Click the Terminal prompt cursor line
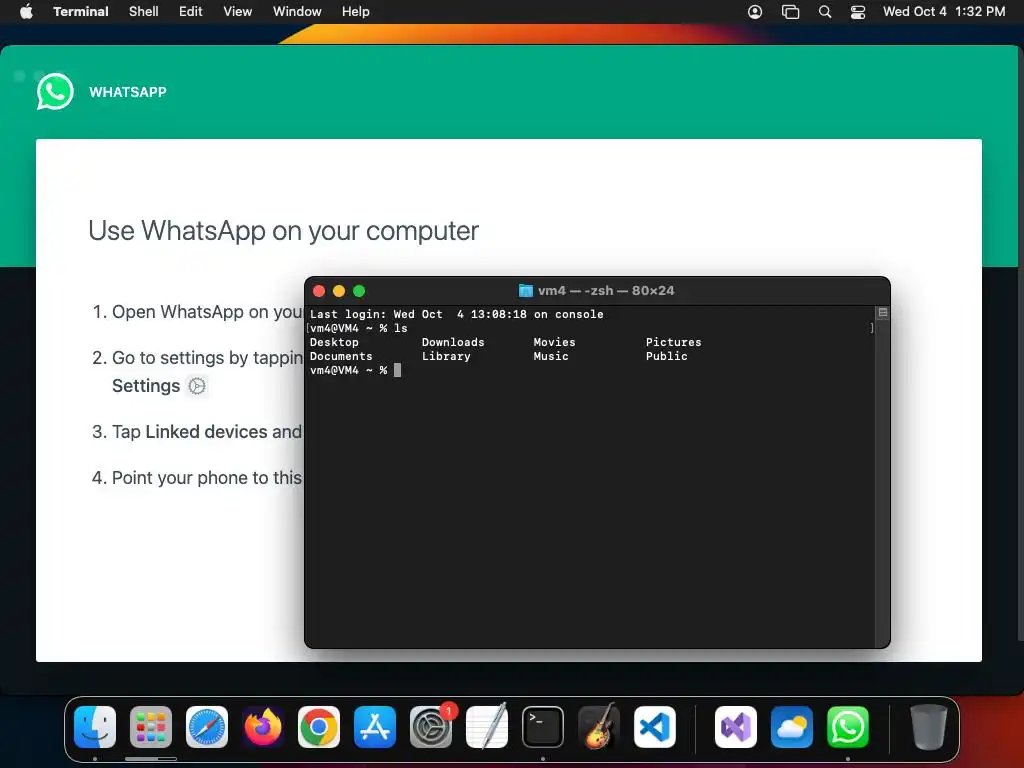The height and width of the screenshot is (768, 1024). [355, 370]
